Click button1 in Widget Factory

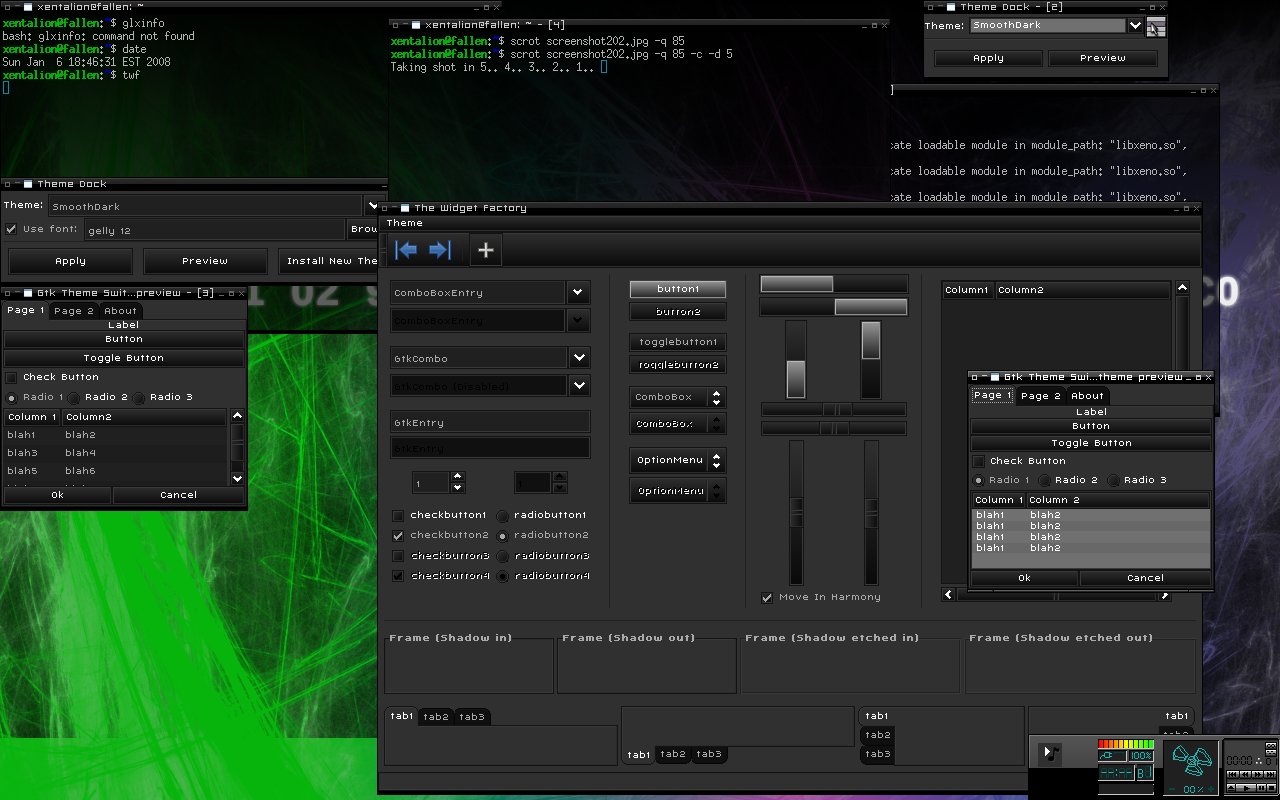[678, 289]
